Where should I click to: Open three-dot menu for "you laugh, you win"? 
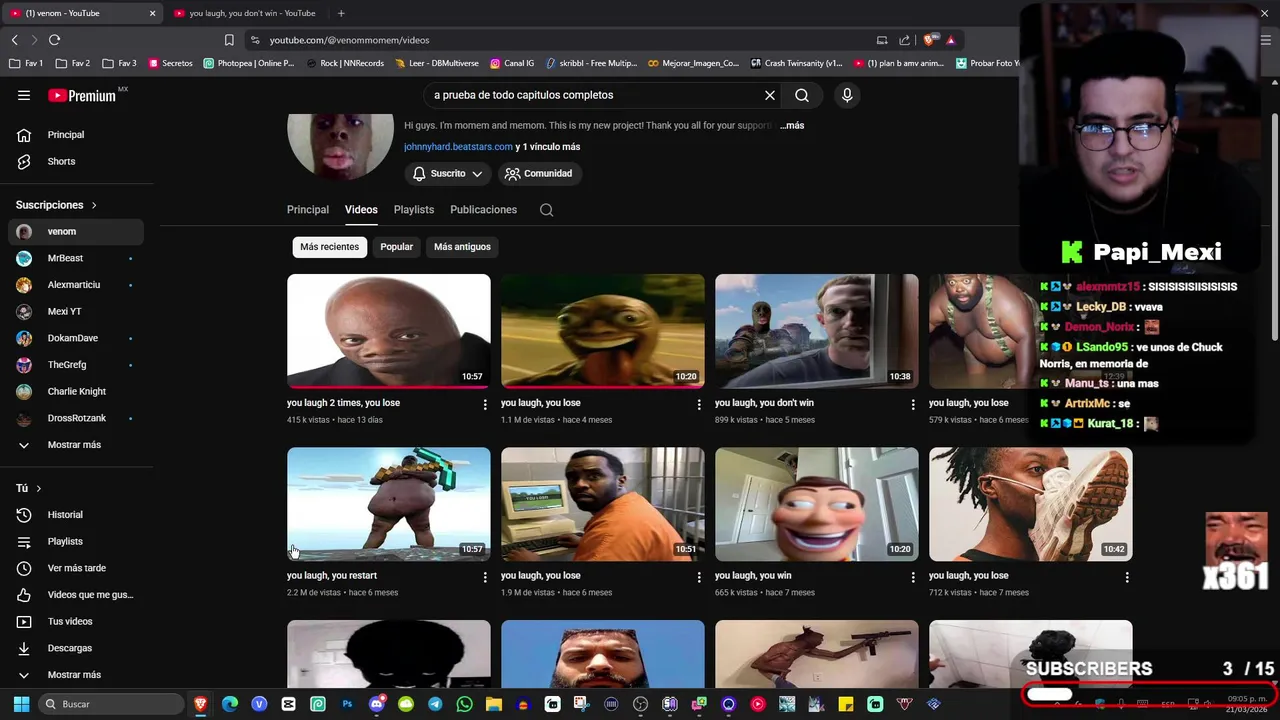[913, 577]
